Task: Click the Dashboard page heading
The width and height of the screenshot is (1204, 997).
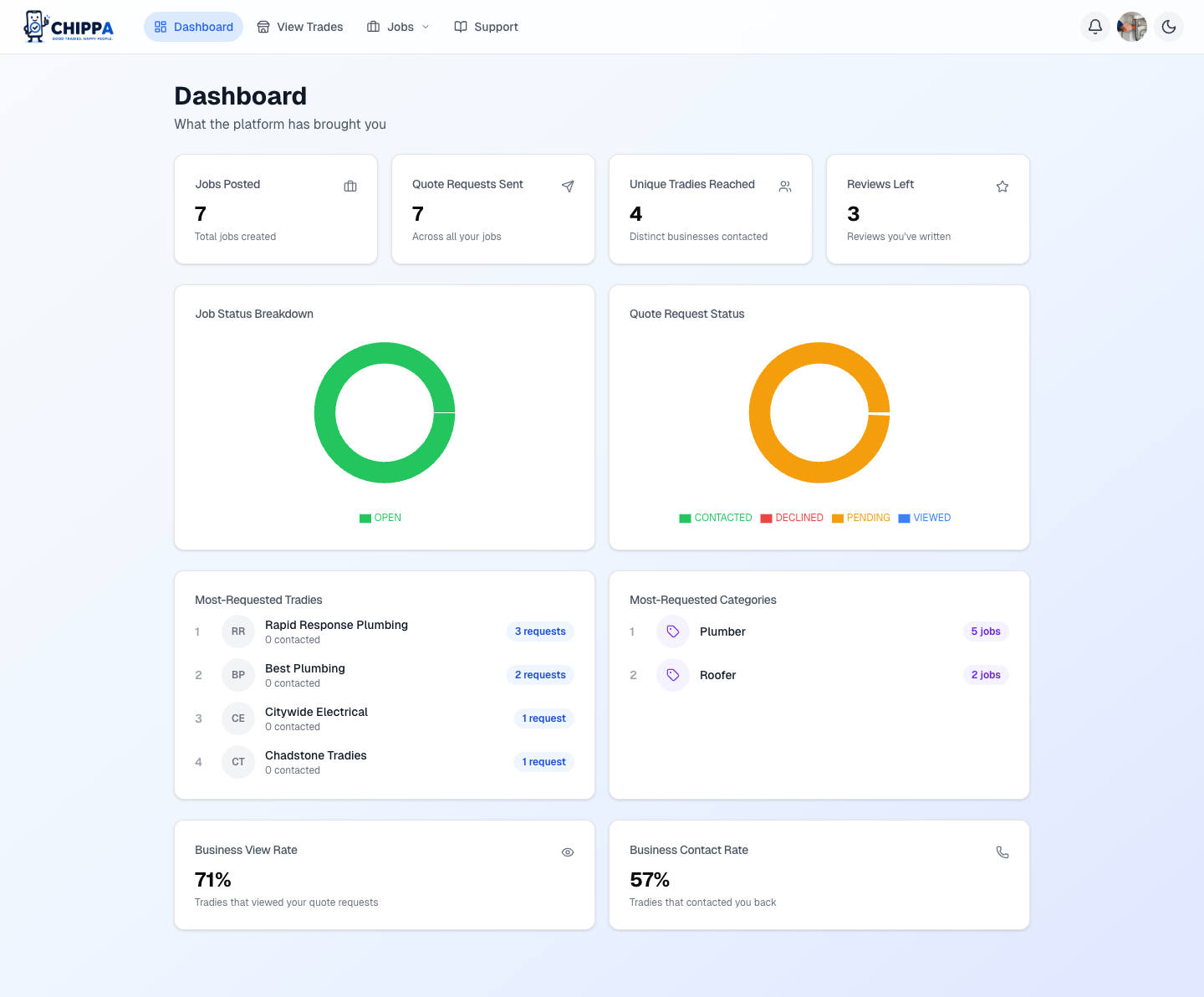Action: point(241,96)
